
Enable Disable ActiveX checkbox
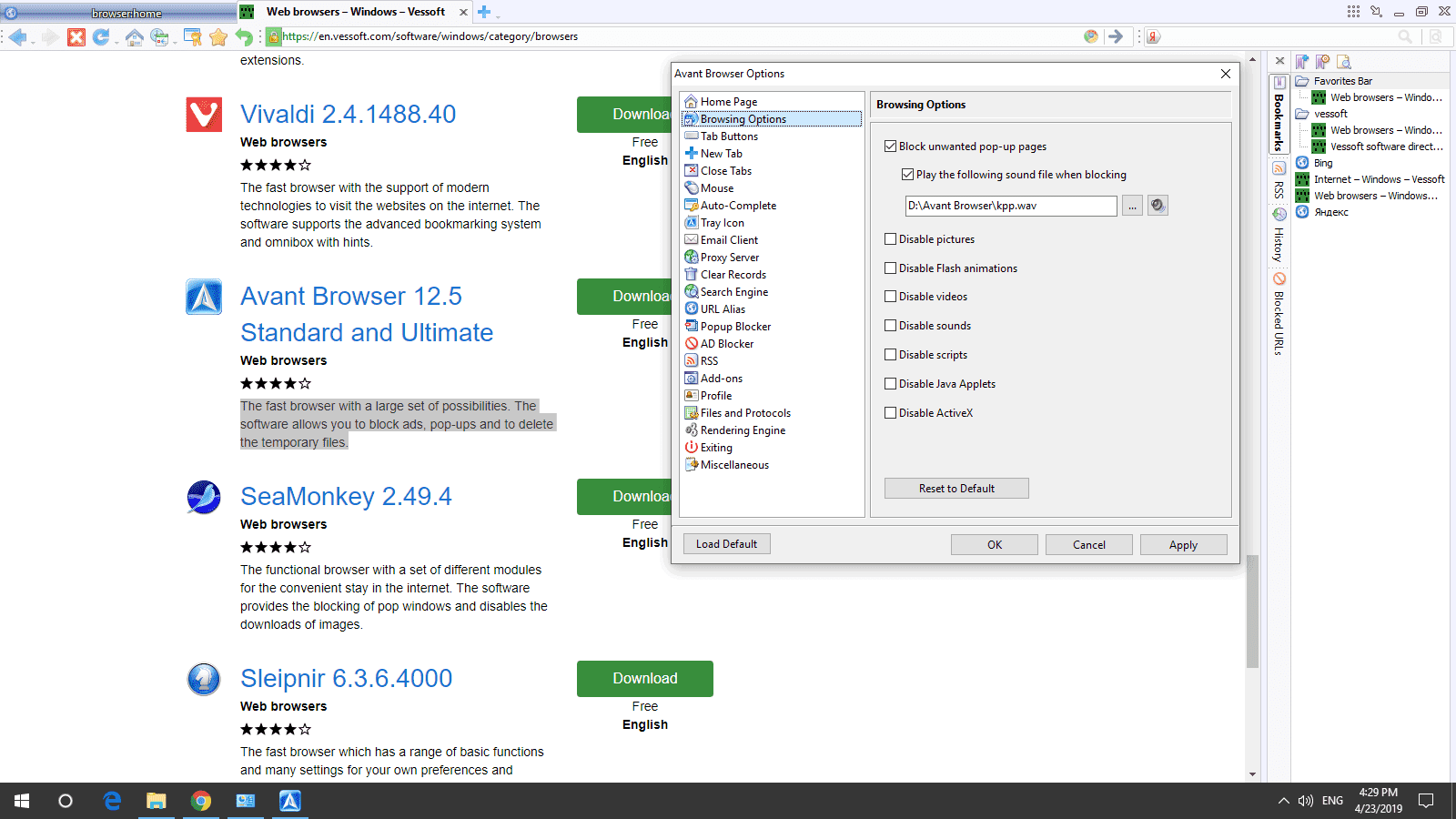pyautogui.click(x=891, y=412)
